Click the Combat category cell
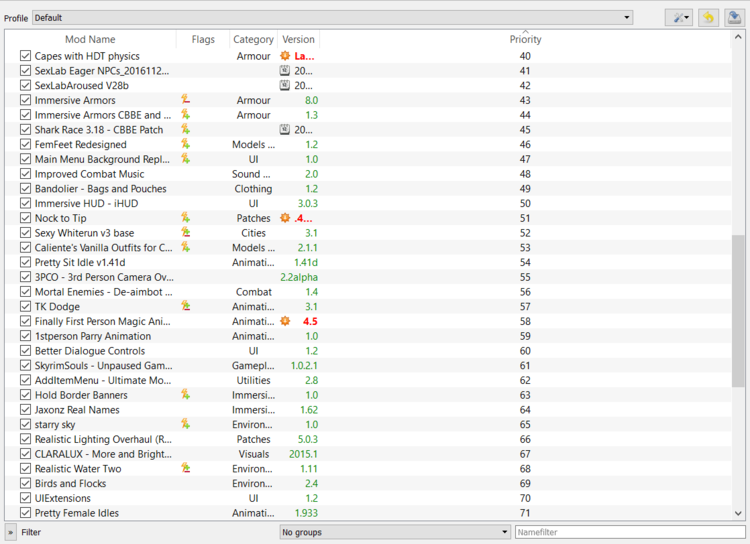Viewport: 750px width, 544px height. (254, 292)
